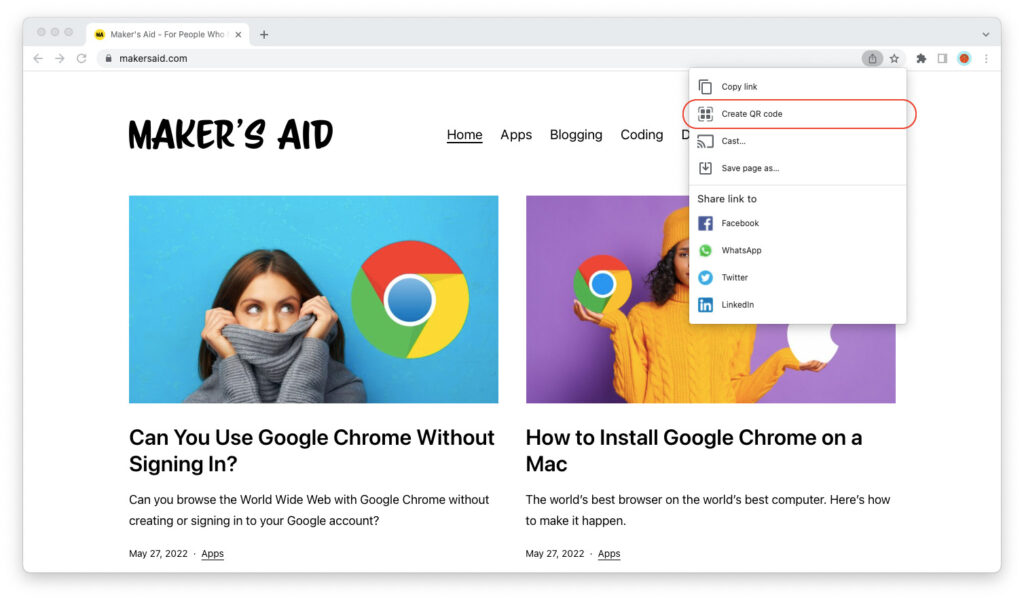Screen dimensions: 1024x601
Task: Click the "Share link to" heading
Action: pyautogui.click(x=727, y=199)
